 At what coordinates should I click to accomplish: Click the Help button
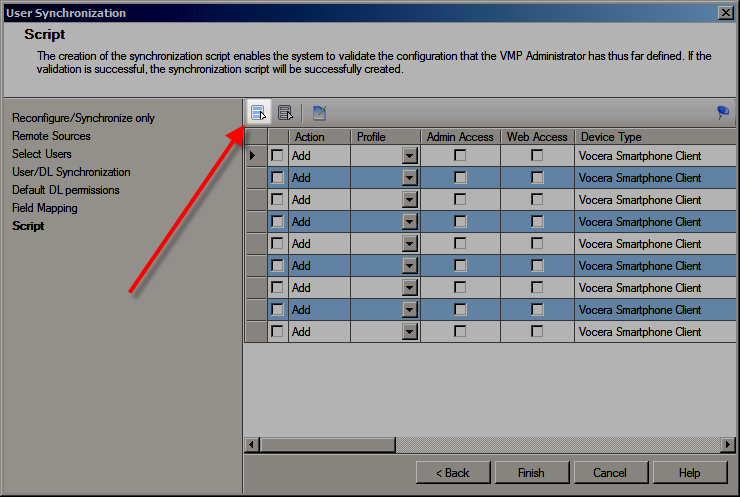pyautogui.click(x=690, y=472)
